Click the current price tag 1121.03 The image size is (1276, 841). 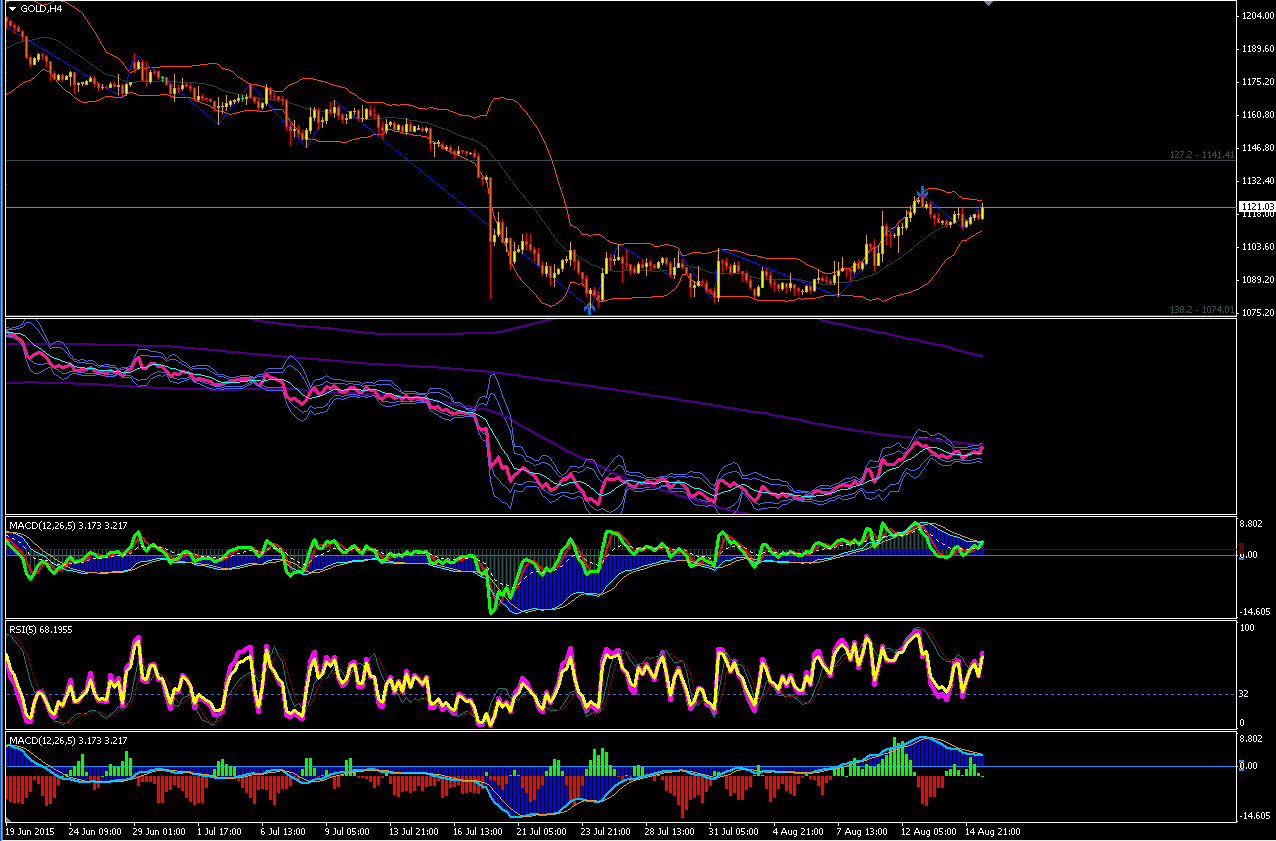click(1257, 207)
